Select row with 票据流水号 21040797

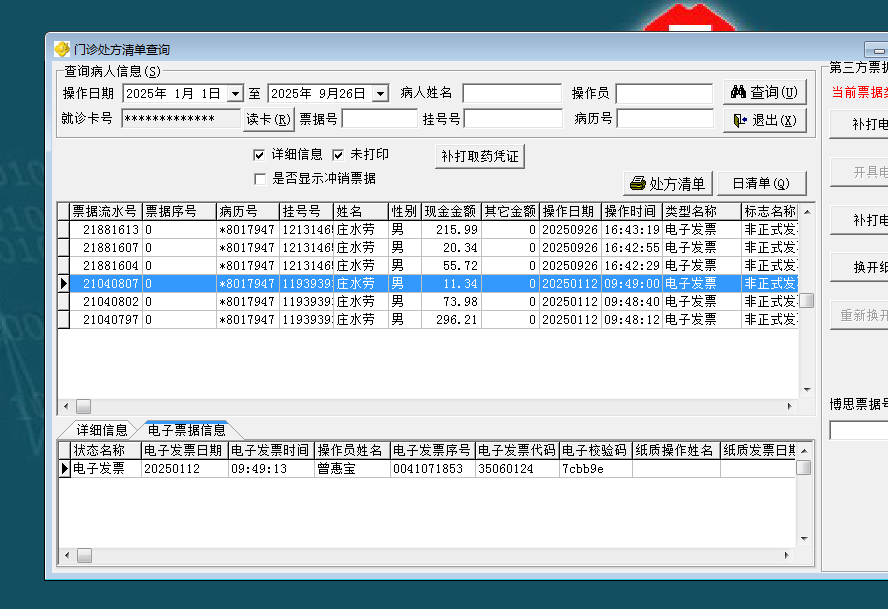tap(428, 320)
